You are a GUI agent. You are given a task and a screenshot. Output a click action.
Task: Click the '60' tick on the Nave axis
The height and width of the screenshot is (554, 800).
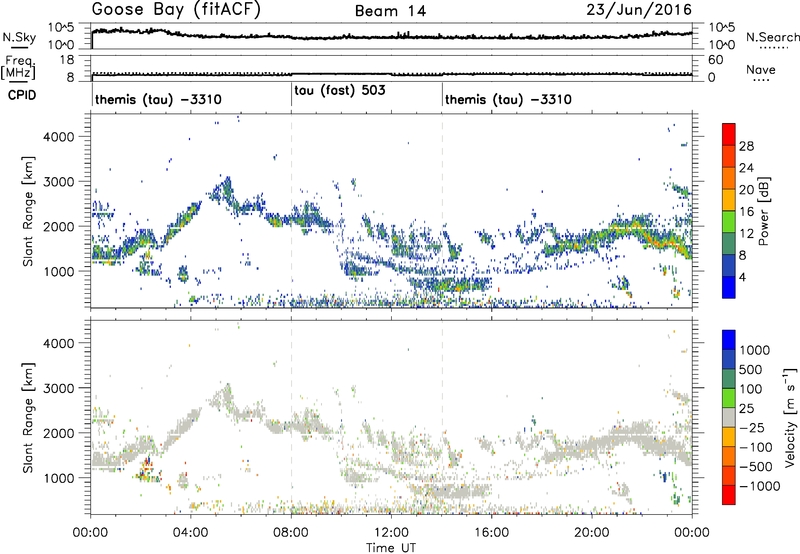tap(715, 60)
